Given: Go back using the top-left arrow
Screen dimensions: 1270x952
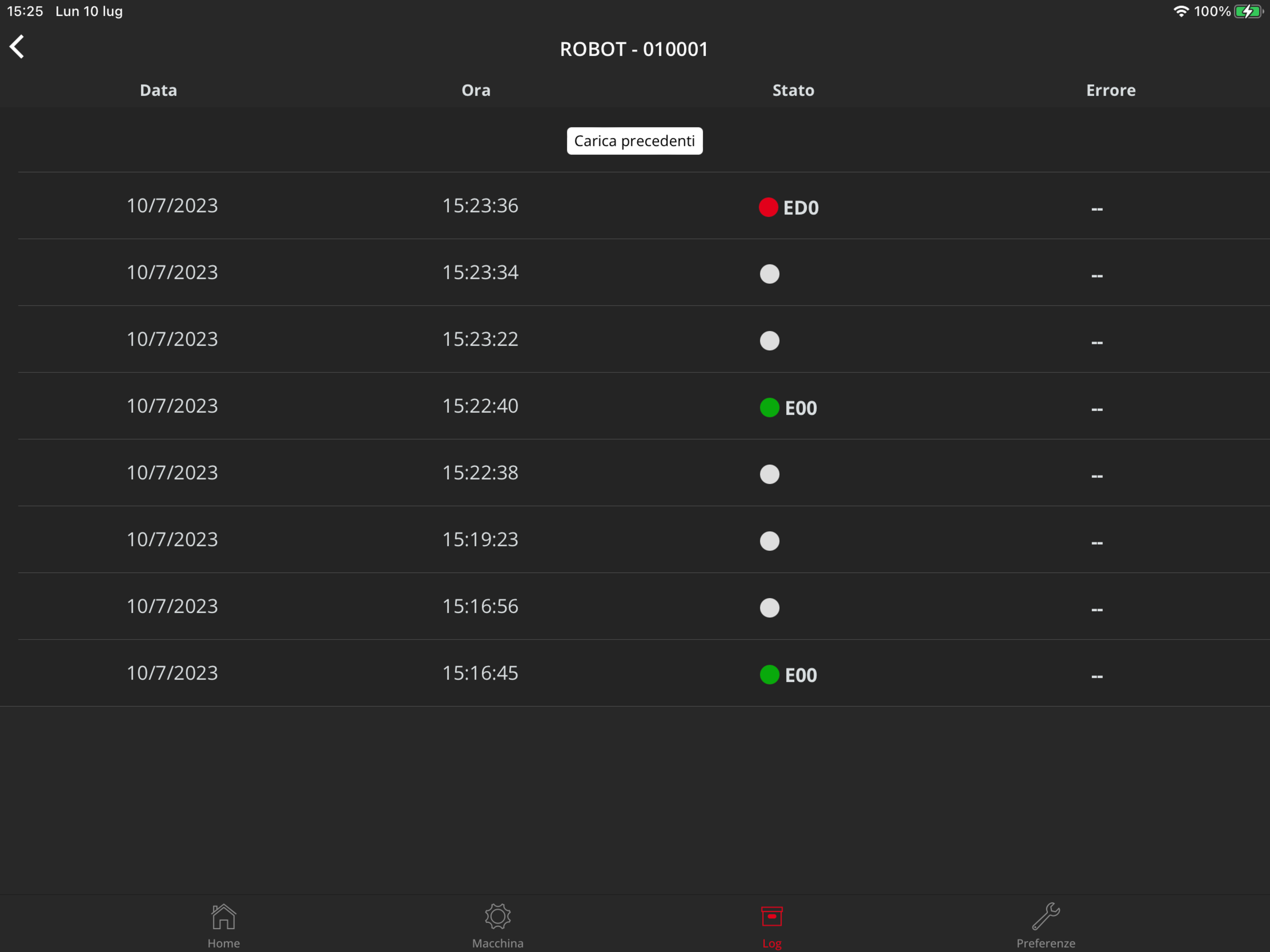Looking at the screenshot, I should (17, 46).
